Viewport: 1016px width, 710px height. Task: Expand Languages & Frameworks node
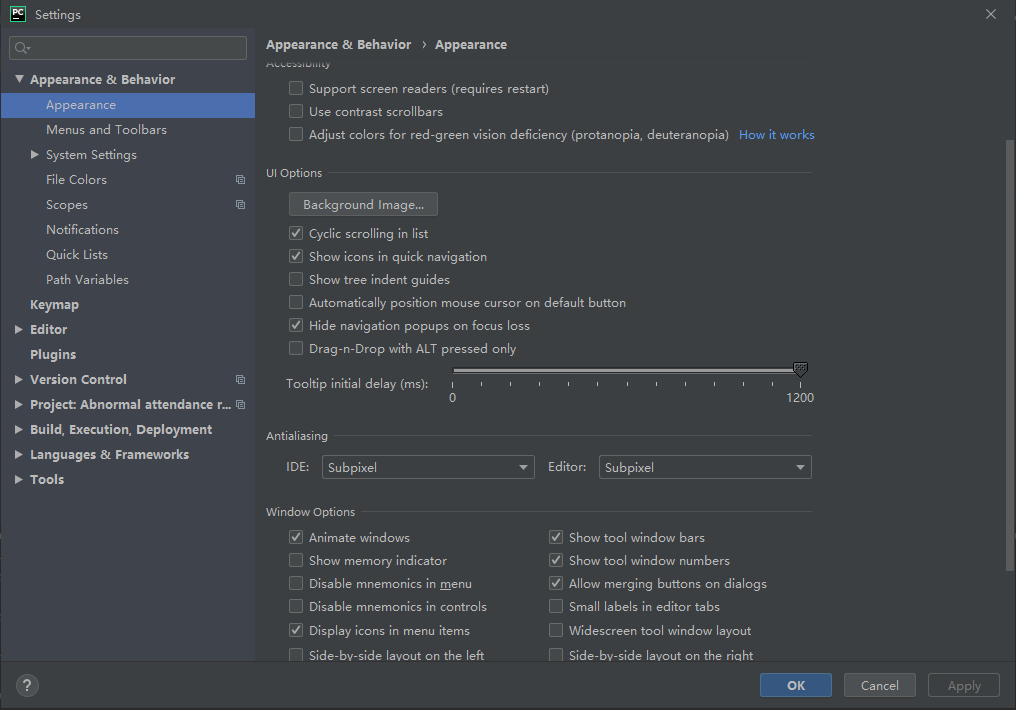coord(19,454)
